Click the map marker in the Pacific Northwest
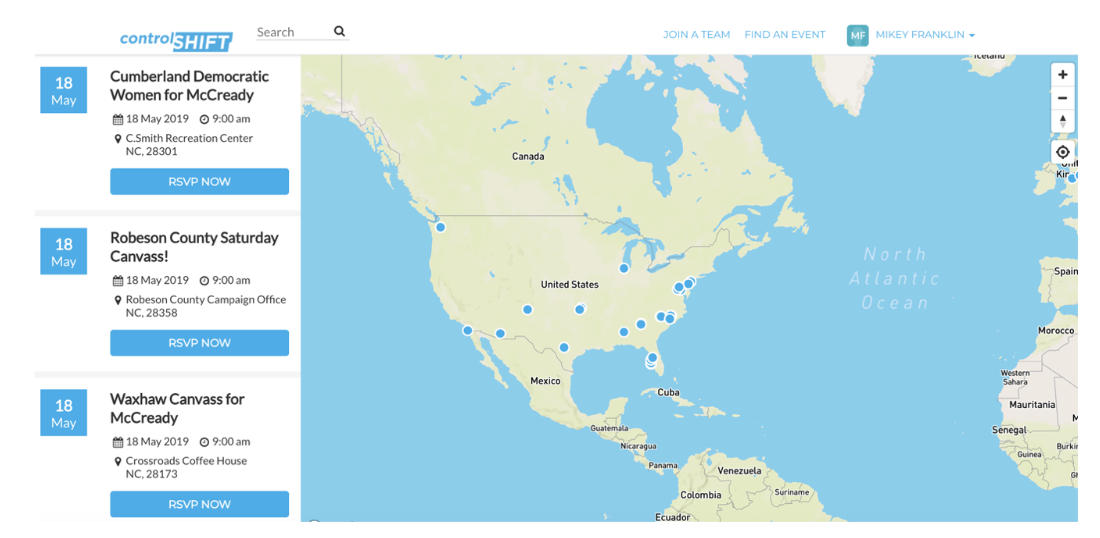 point(441,227)
